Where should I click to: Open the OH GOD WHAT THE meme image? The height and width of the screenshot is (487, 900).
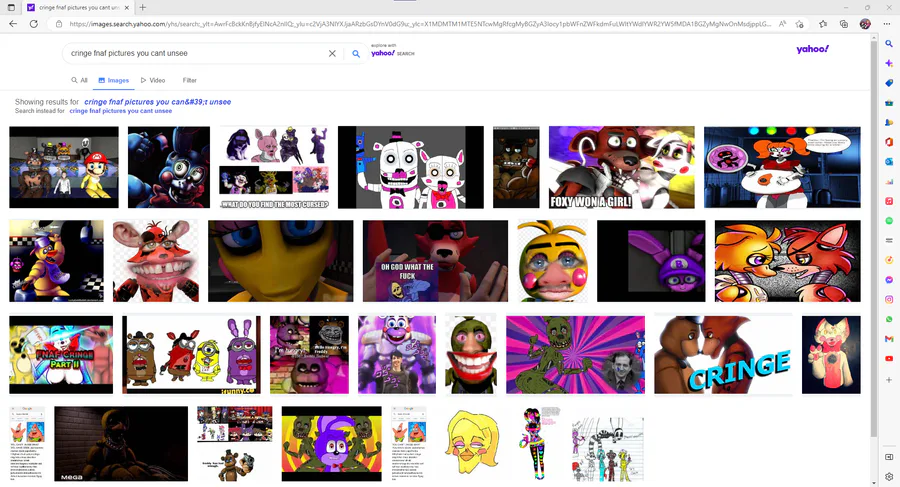click(435, 261)
